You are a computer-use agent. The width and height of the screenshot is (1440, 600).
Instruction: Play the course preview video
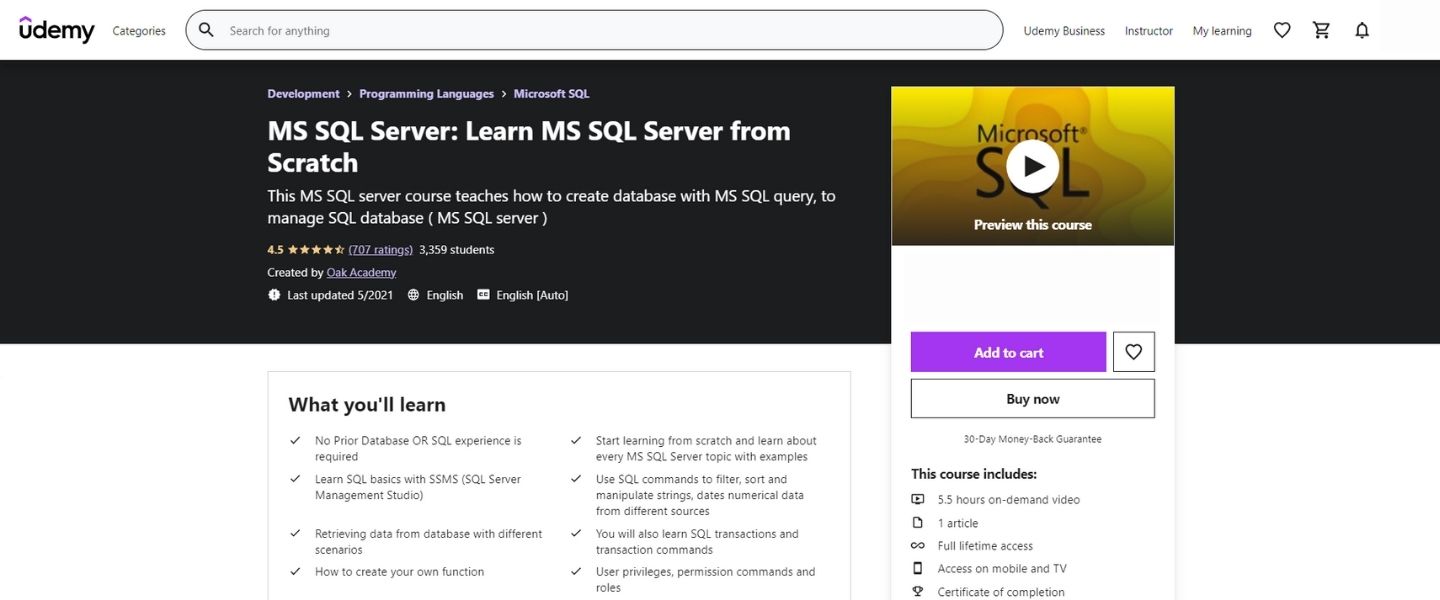click(x=1033, y=166)
